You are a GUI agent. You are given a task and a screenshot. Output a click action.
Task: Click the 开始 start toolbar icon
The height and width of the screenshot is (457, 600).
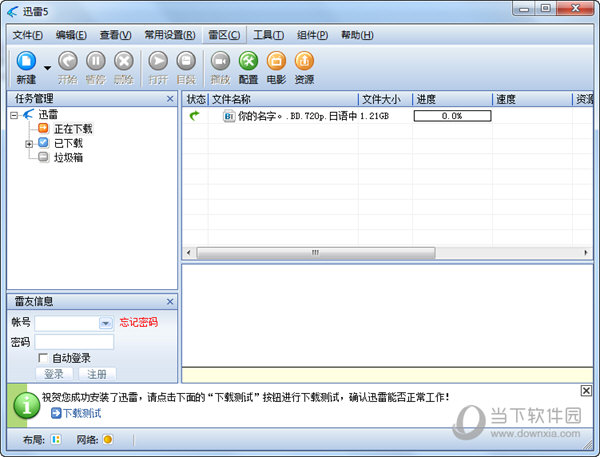point(68,61)
